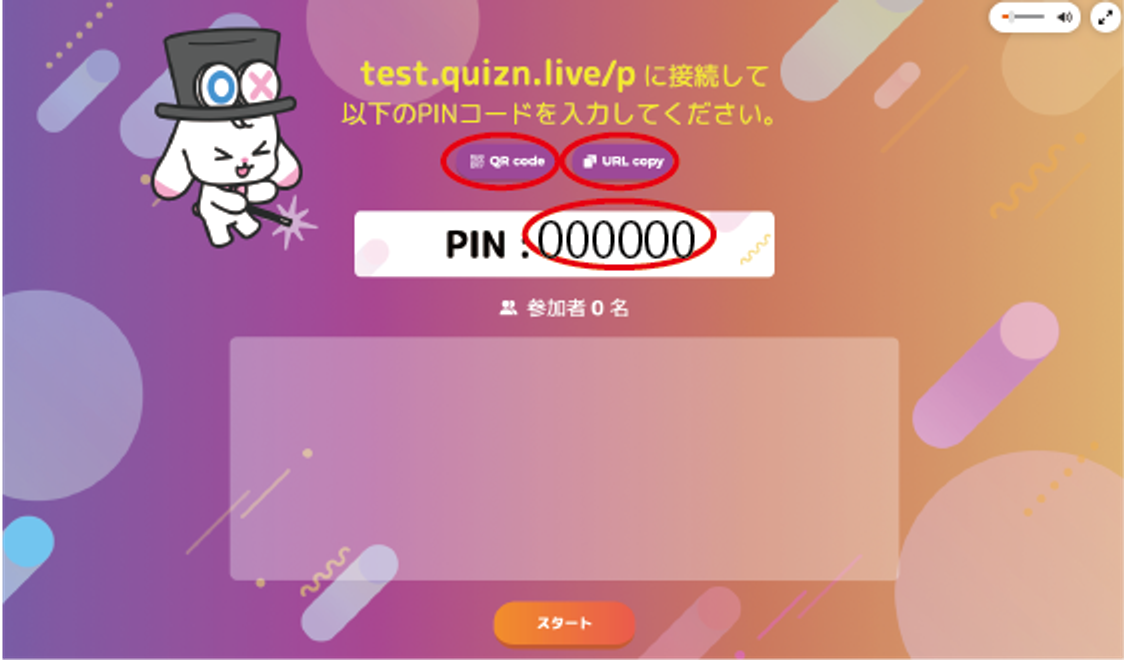This screenshot has width=1124, height=660.
Task: Start the quiz with スタート button
Action: point(564,623)
